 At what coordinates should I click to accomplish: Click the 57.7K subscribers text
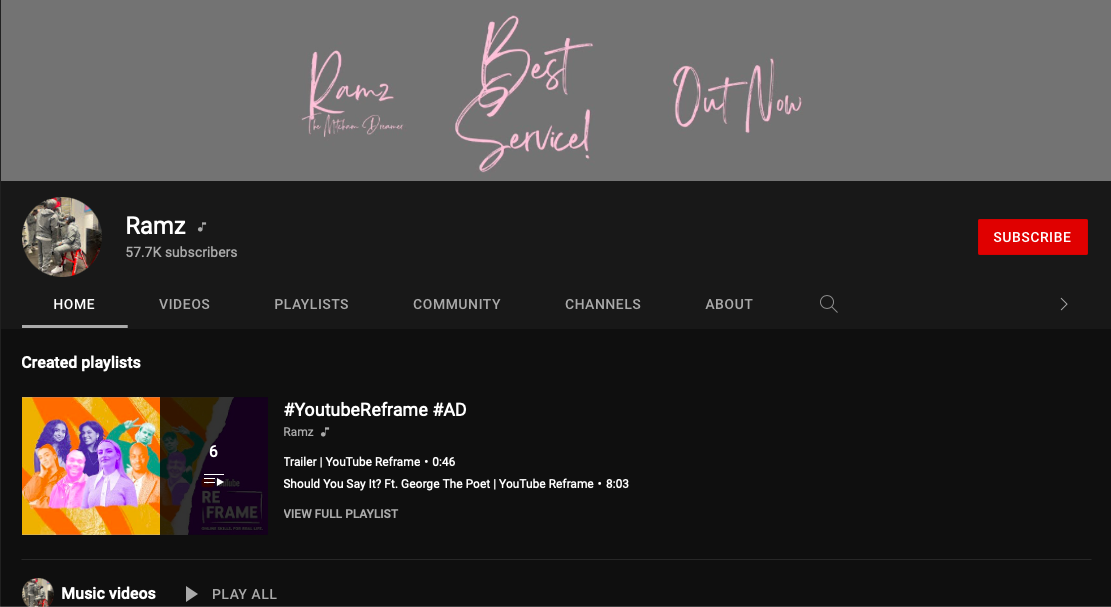click(x=181, y=252)
